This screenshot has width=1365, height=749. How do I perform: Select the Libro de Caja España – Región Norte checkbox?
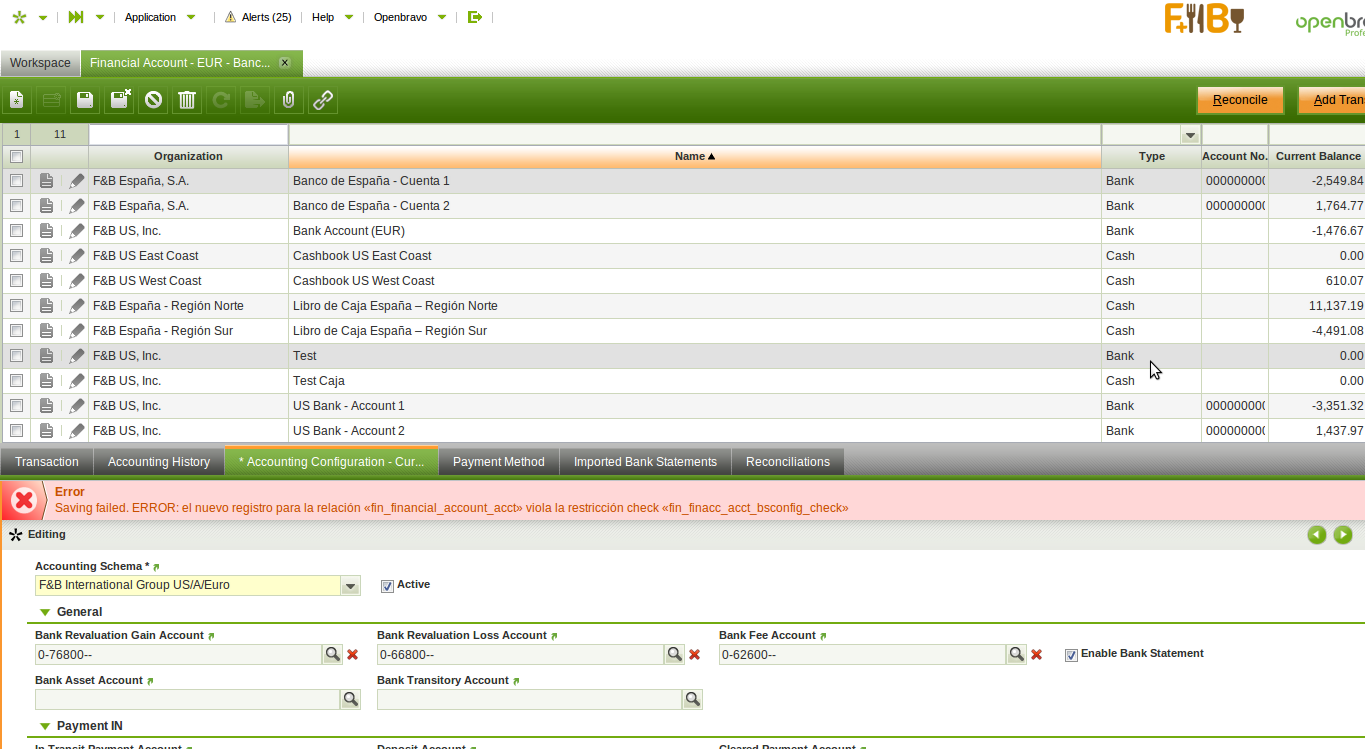click(16, 306)
